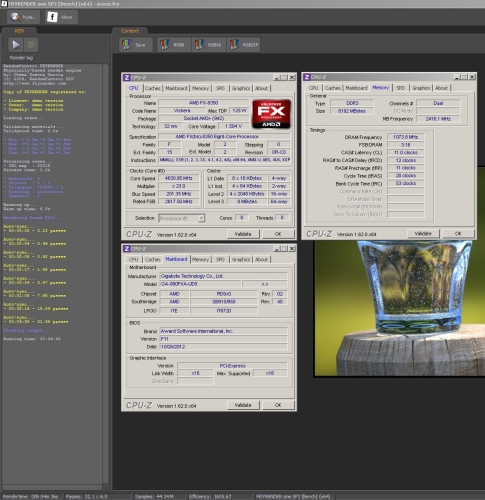Start the render with the play button
485x500 pixels.
tap(16, 45)
